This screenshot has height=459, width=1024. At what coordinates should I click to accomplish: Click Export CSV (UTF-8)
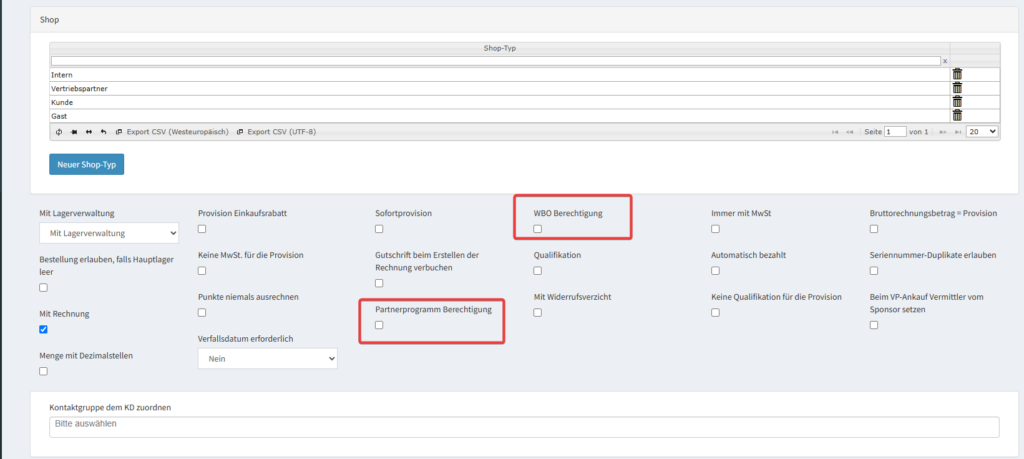point(276,132)
